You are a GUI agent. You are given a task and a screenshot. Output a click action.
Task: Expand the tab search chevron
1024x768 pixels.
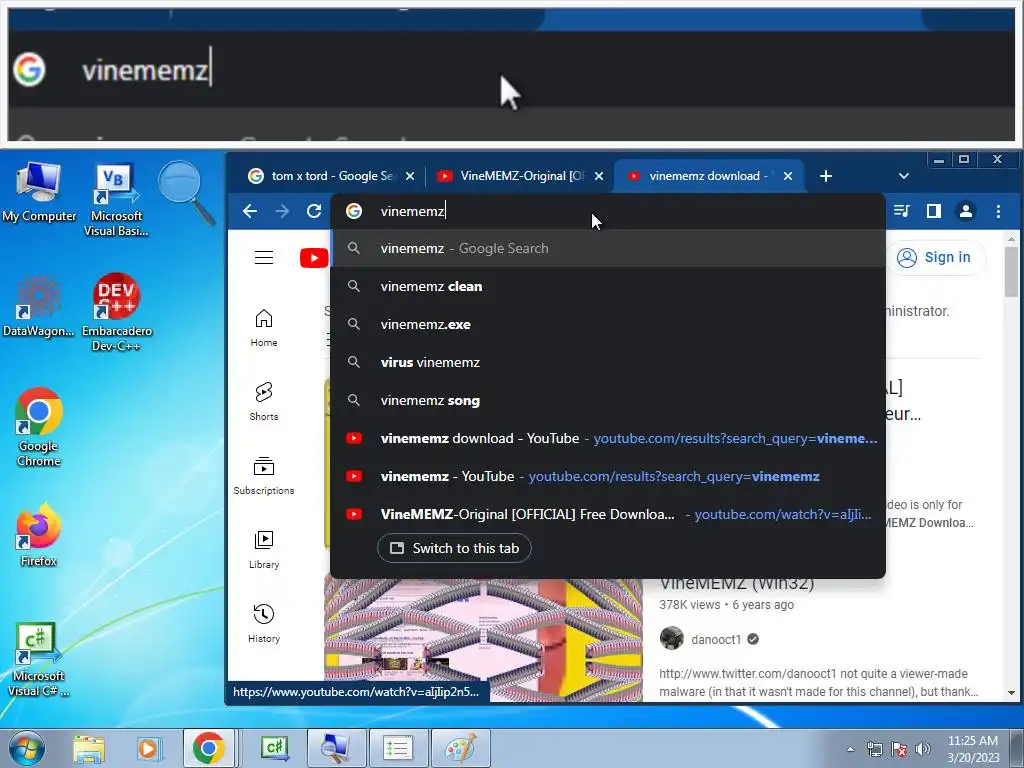coord(904,176)
